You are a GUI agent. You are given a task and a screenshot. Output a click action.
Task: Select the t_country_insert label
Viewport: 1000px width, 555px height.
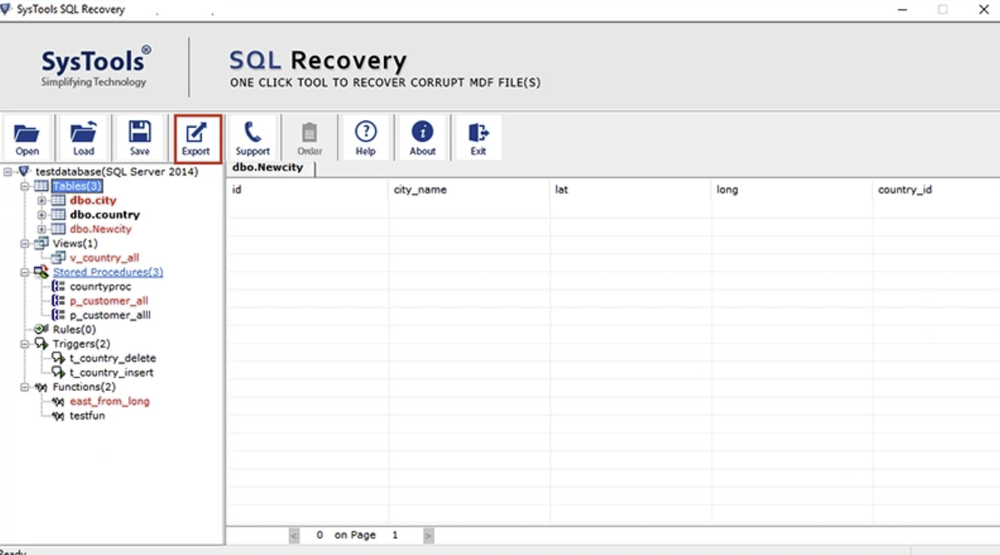tap(112, 373)
